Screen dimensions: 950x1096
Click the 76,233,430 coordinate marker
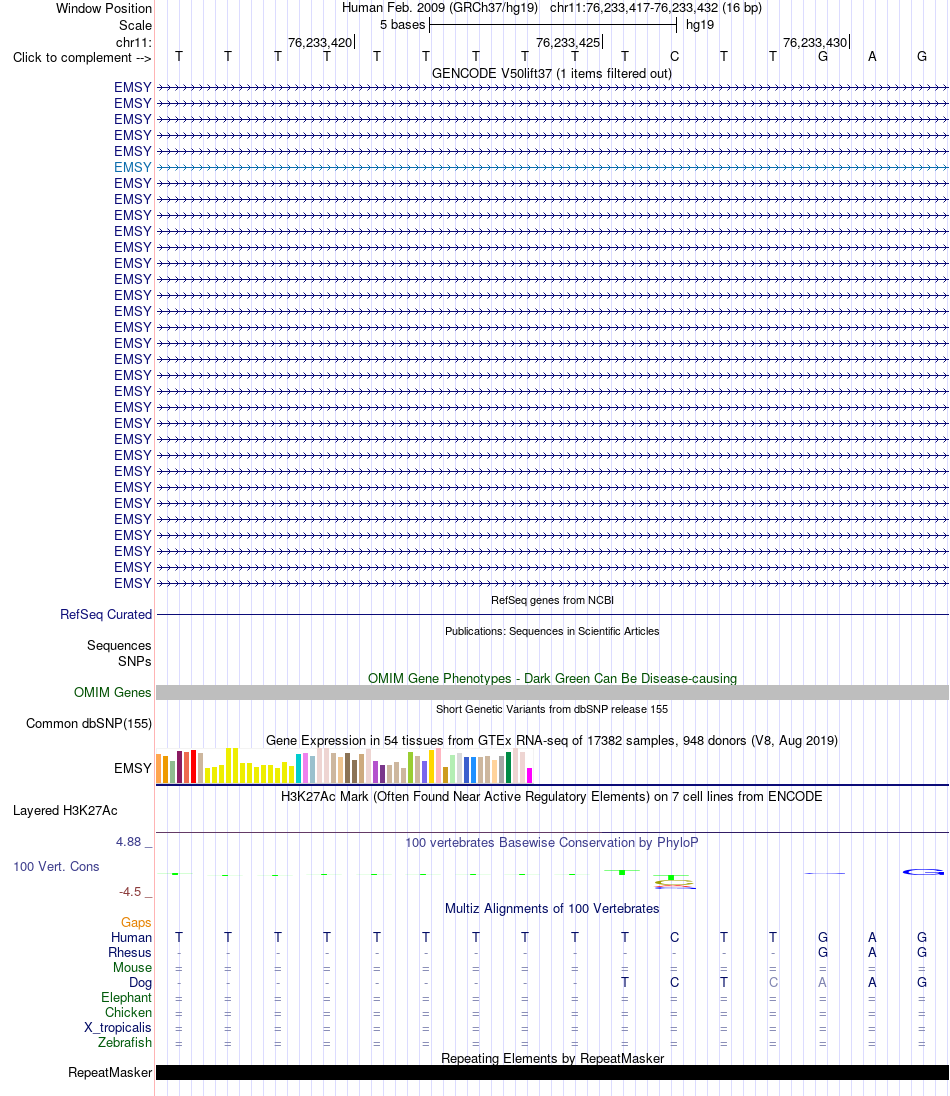pyautogui.click(x=815, y=43)
